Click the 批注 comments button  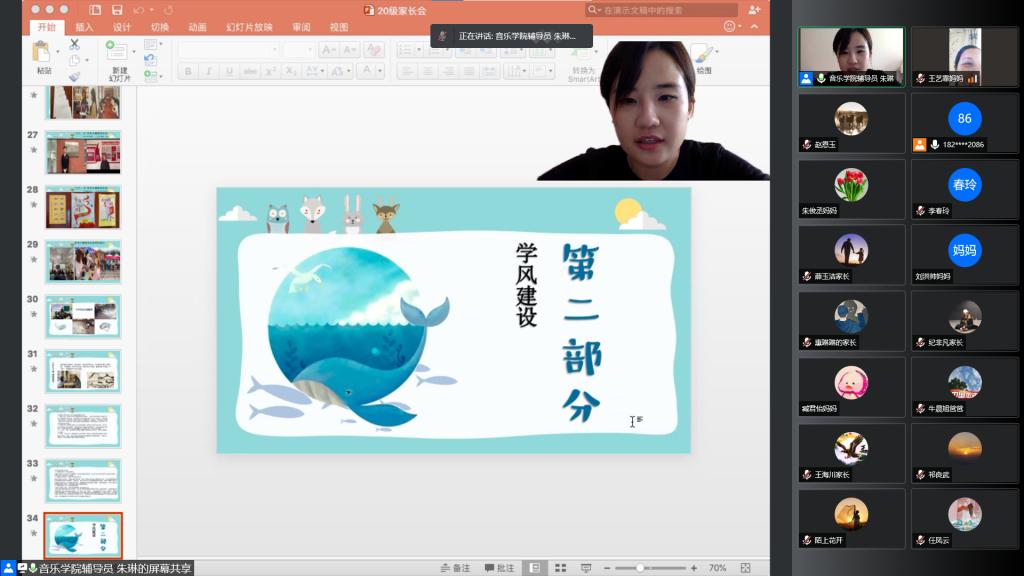coord(500,568)
